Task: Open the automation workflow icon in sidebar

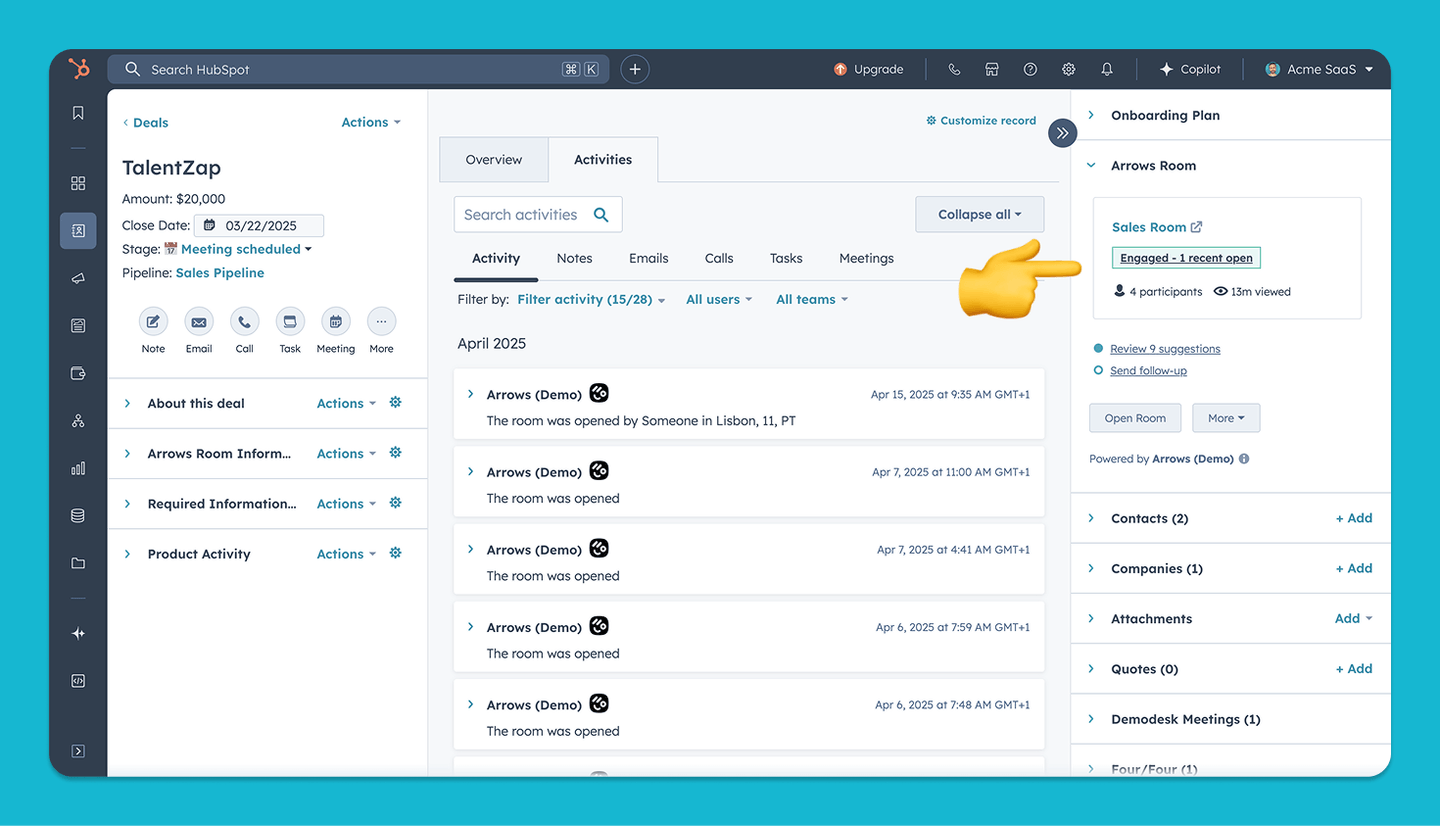Action: tap(78, 421)
